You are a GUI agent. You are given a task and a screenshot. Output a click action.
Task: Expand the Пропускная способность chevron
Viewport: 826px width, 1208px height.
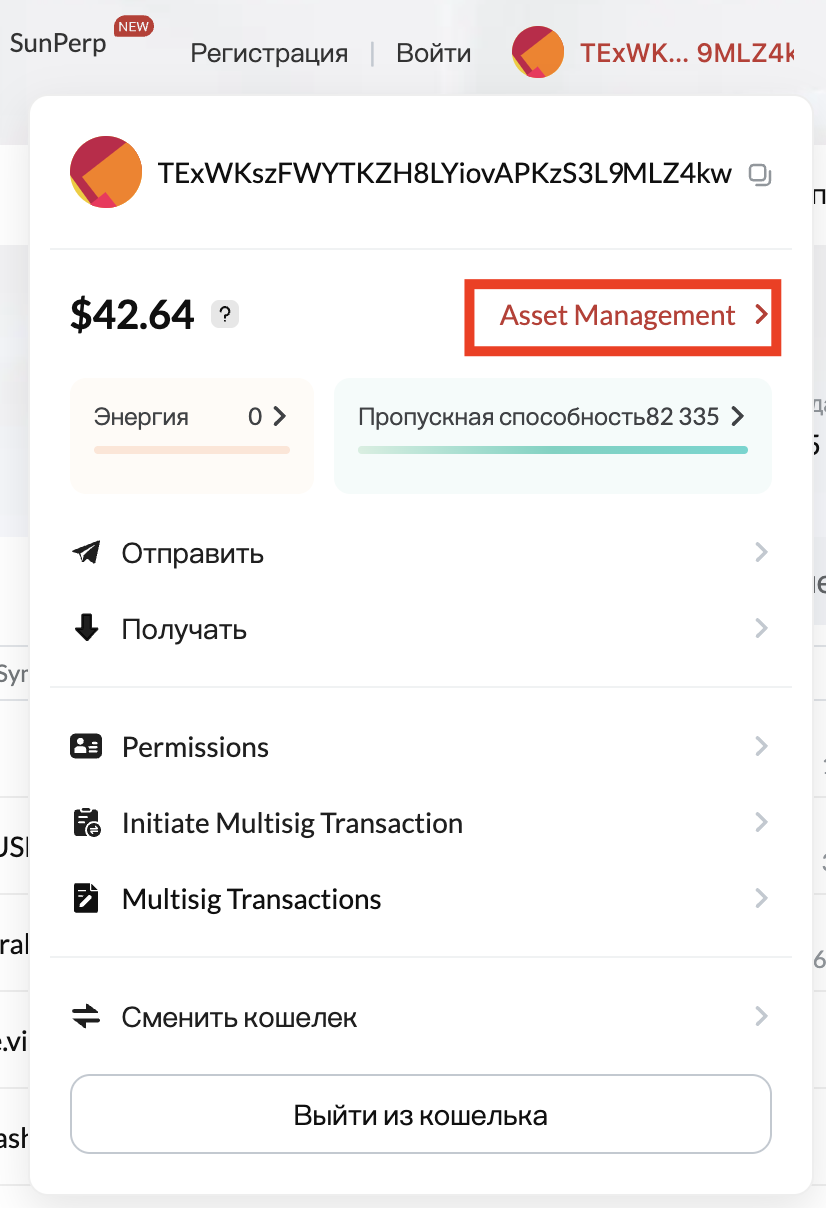pos(738,416)
